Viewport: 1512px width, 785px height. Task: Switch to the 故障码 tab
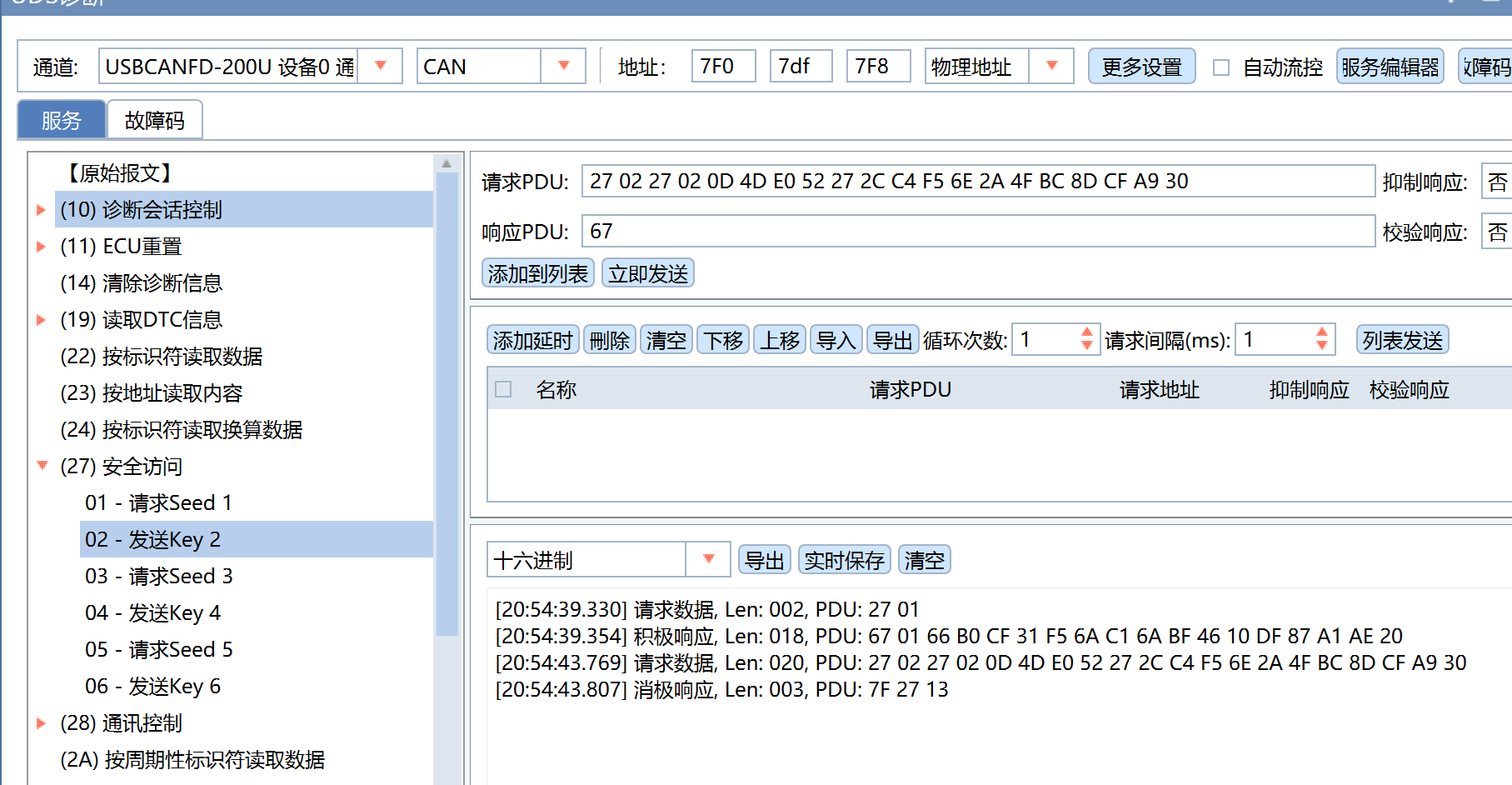click(154, 121)
